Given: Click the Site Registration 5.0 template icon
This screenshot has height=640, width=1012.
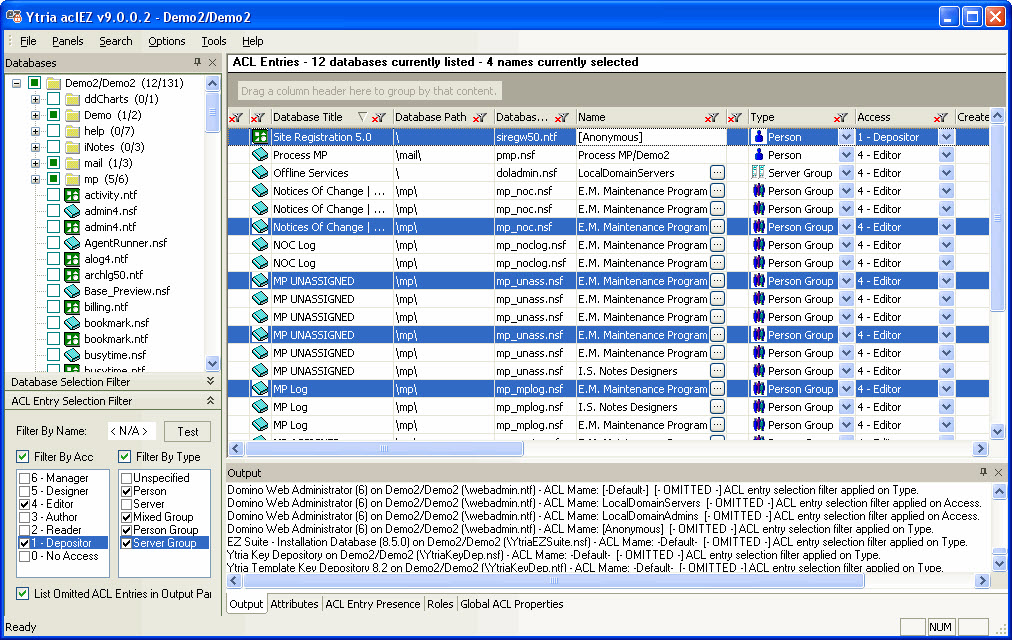Looking at the screenshot, I should [x=260, y=137].
